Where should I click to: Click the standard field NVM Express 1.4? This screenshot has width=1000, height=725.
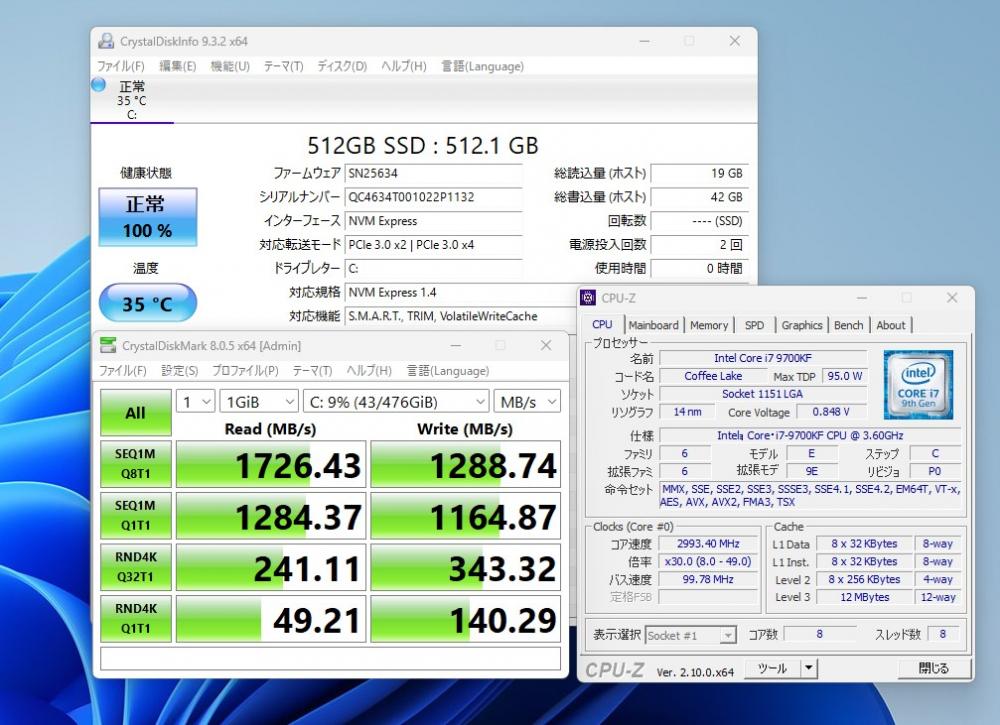460,293
